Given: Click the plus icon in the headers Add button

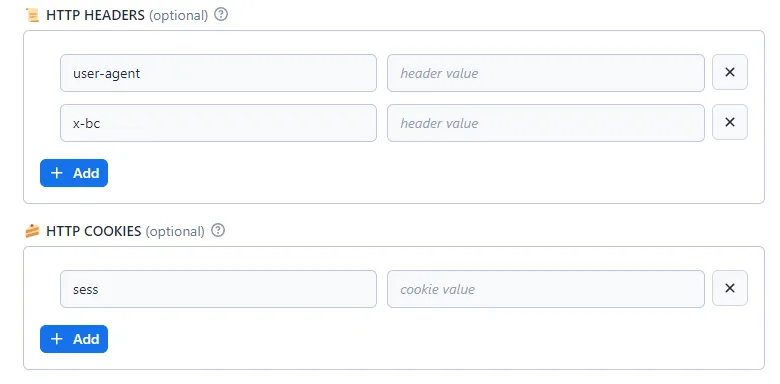Looking at the screenshot, I should [x=57, y=173].
